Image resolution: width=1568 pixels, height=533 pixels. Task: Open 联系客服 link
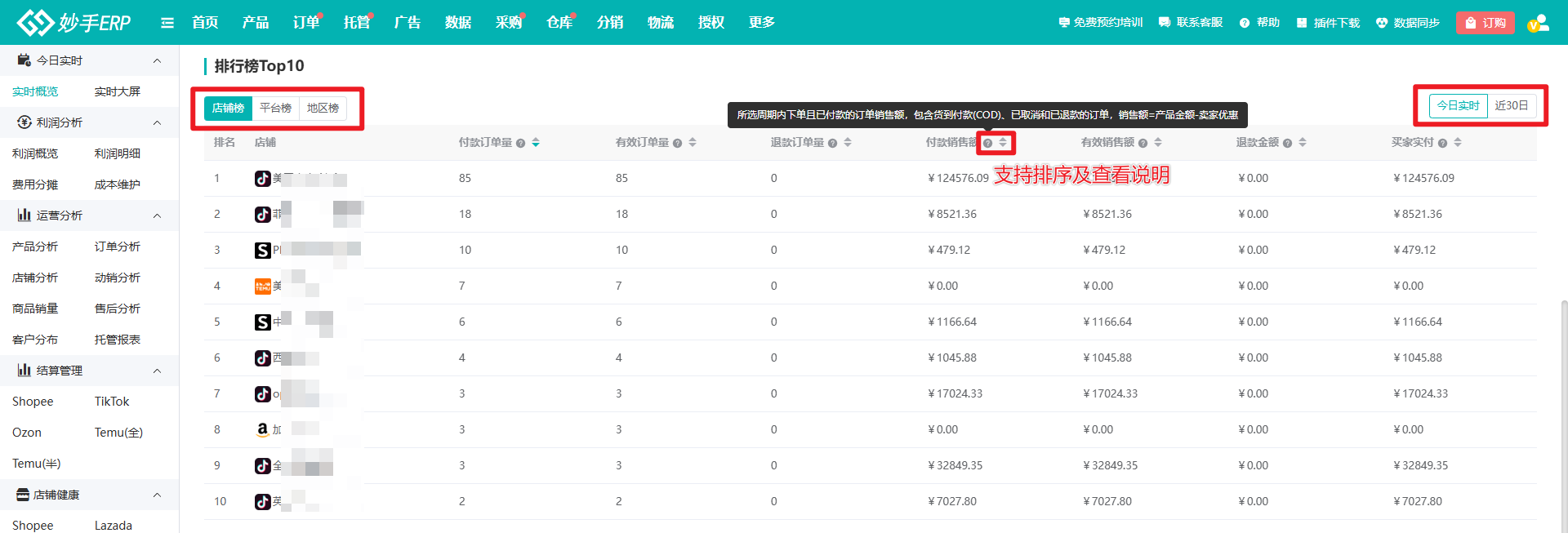click(x=1191, y=23)
